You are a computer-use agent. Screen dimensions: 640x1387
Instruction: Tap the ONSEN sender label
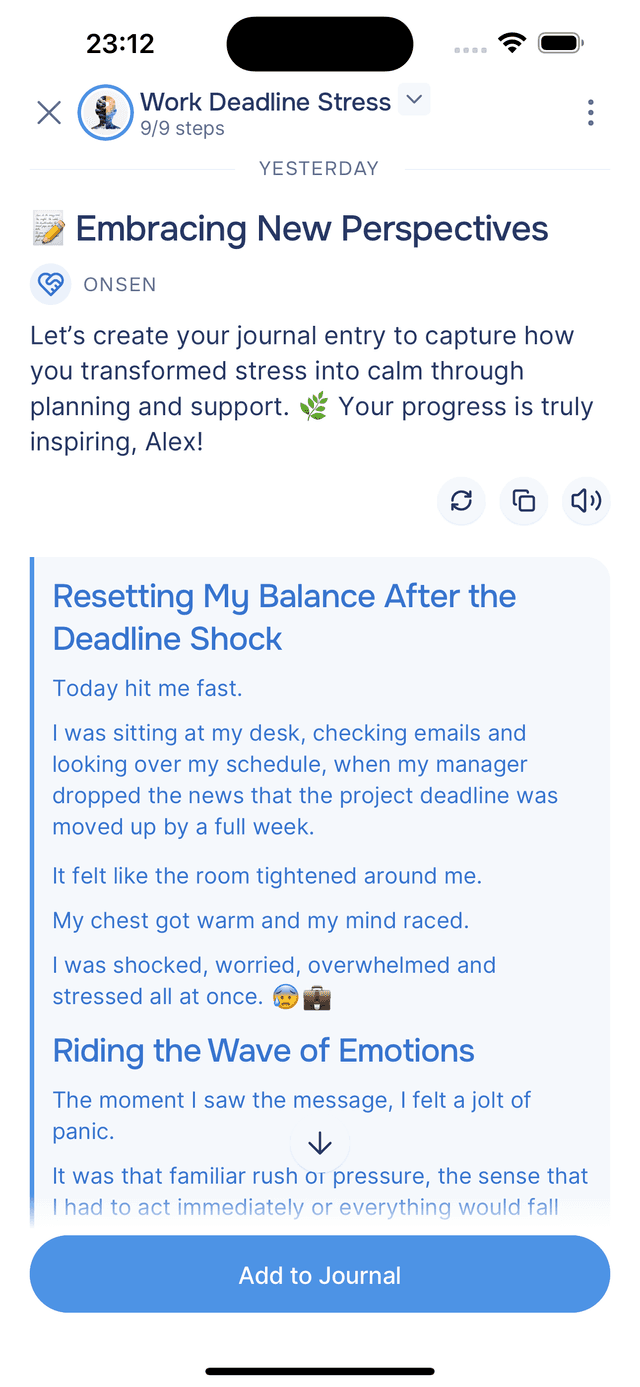pyautogui.click(x=120, y=285)
